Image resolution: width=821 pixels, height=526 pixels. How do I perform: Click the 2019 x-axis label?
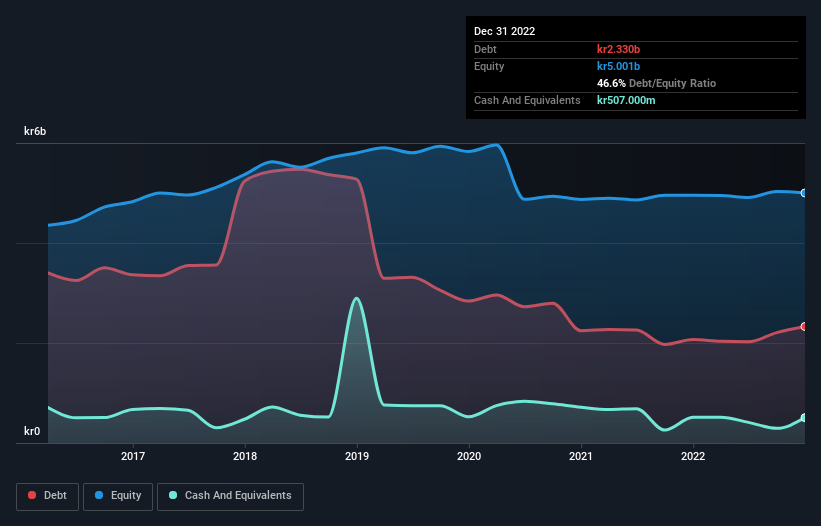pos(357,456)
